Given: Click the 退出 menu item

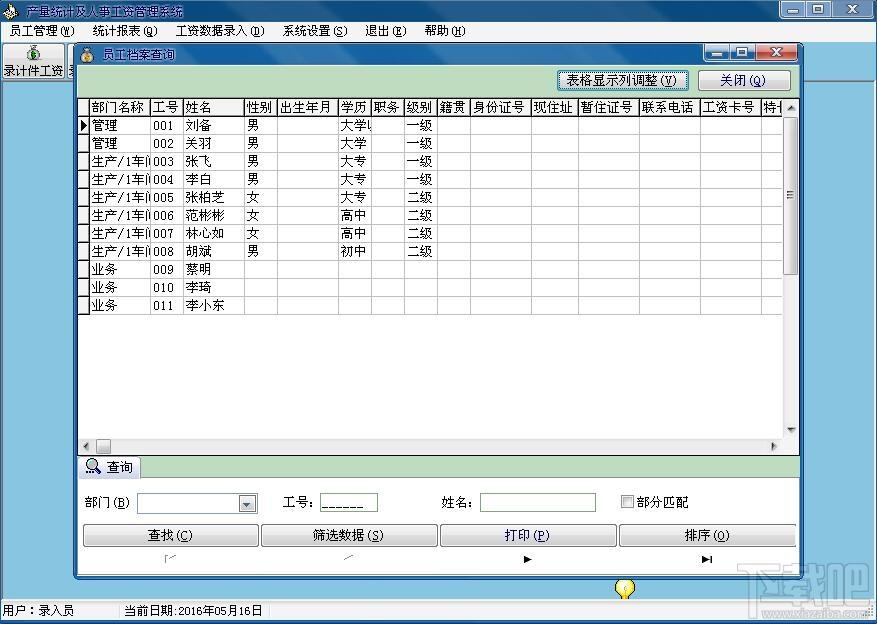Looking at the screenshot, I should coord(385,31).
